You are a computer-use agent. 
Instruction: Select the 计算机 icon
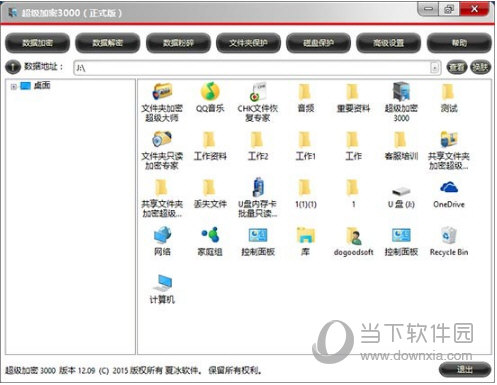(162, 289)
